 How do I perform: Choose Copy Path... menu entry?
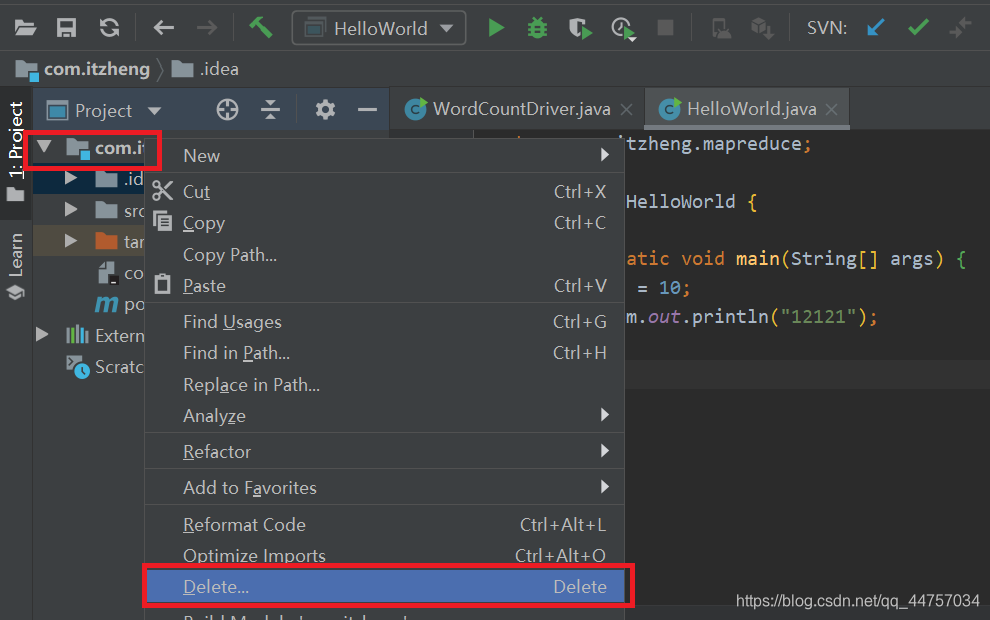[x=385, y=254]
